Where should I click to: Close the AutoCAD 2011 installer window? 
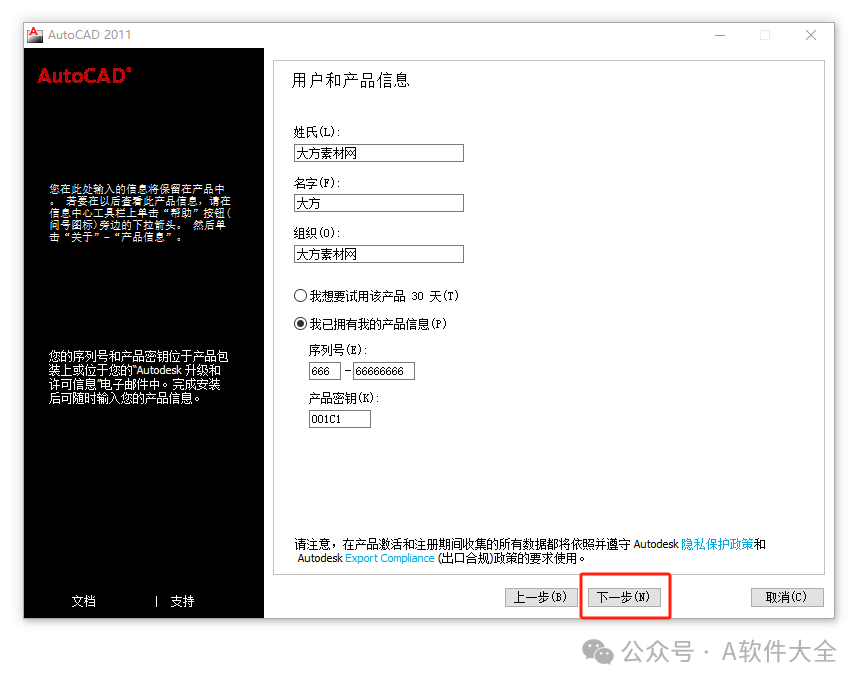(x=811, y=35)
